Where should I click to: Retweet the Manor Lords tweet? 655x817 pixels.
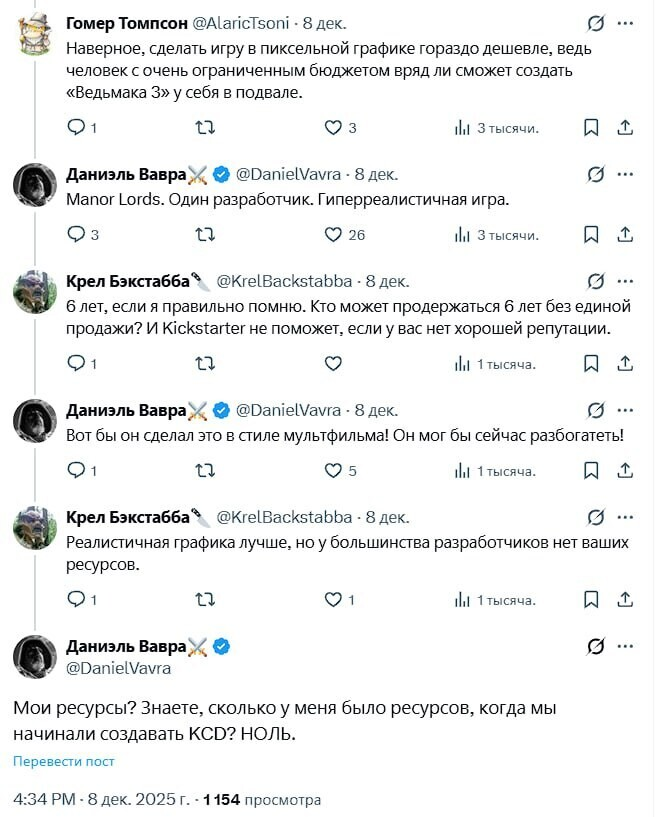point(205,235)
